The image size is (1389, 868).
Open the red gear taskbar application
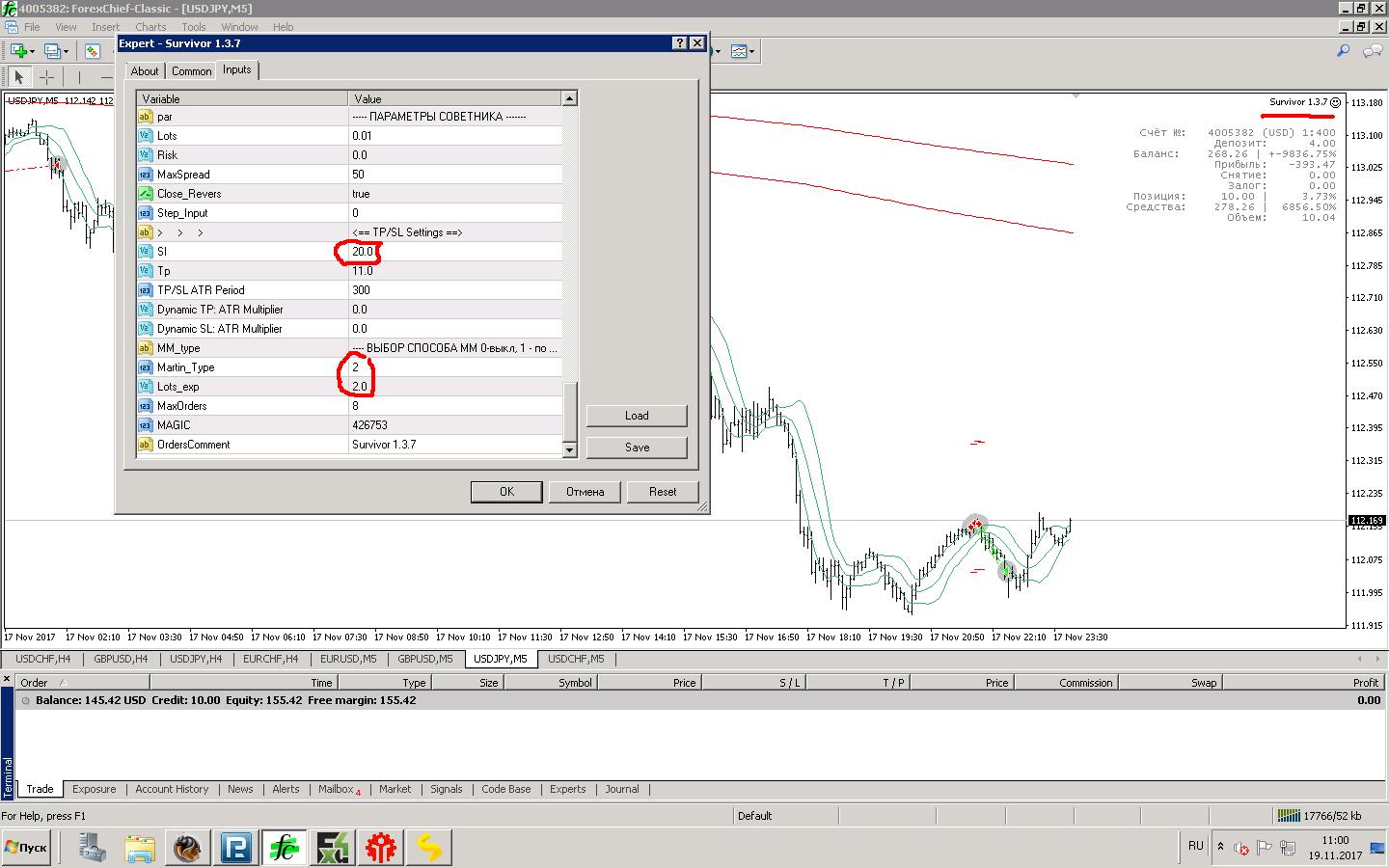point(381,848)
